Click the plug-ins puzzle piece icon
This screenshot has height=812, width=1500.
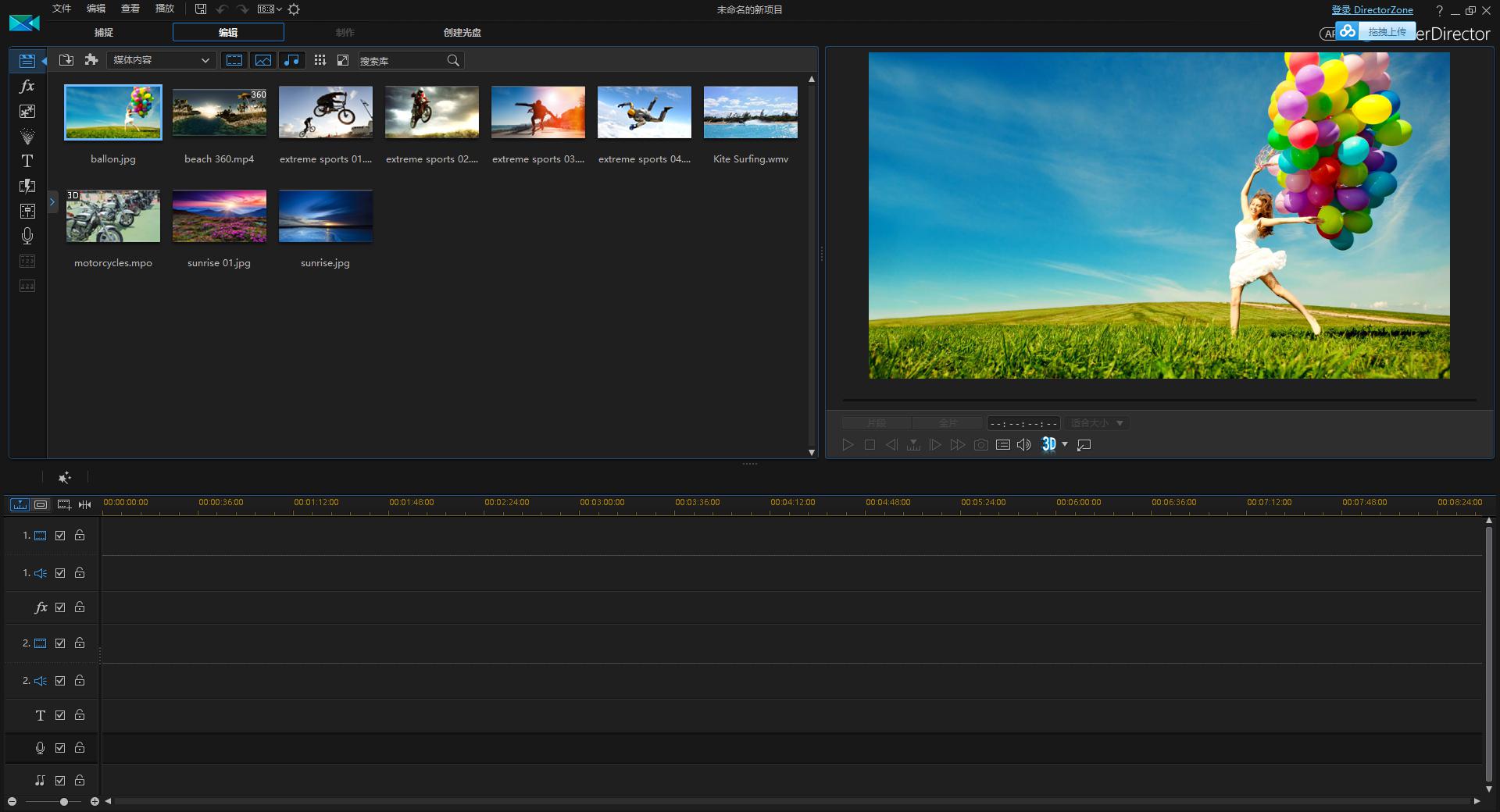pos(91,60)
